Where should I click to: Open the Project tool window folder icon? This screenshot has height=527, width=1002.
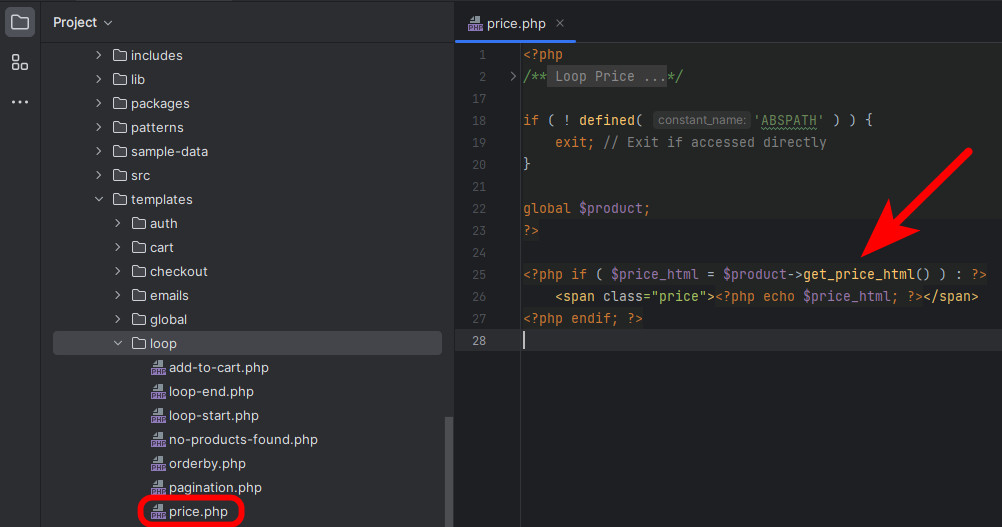coord(20,22)
